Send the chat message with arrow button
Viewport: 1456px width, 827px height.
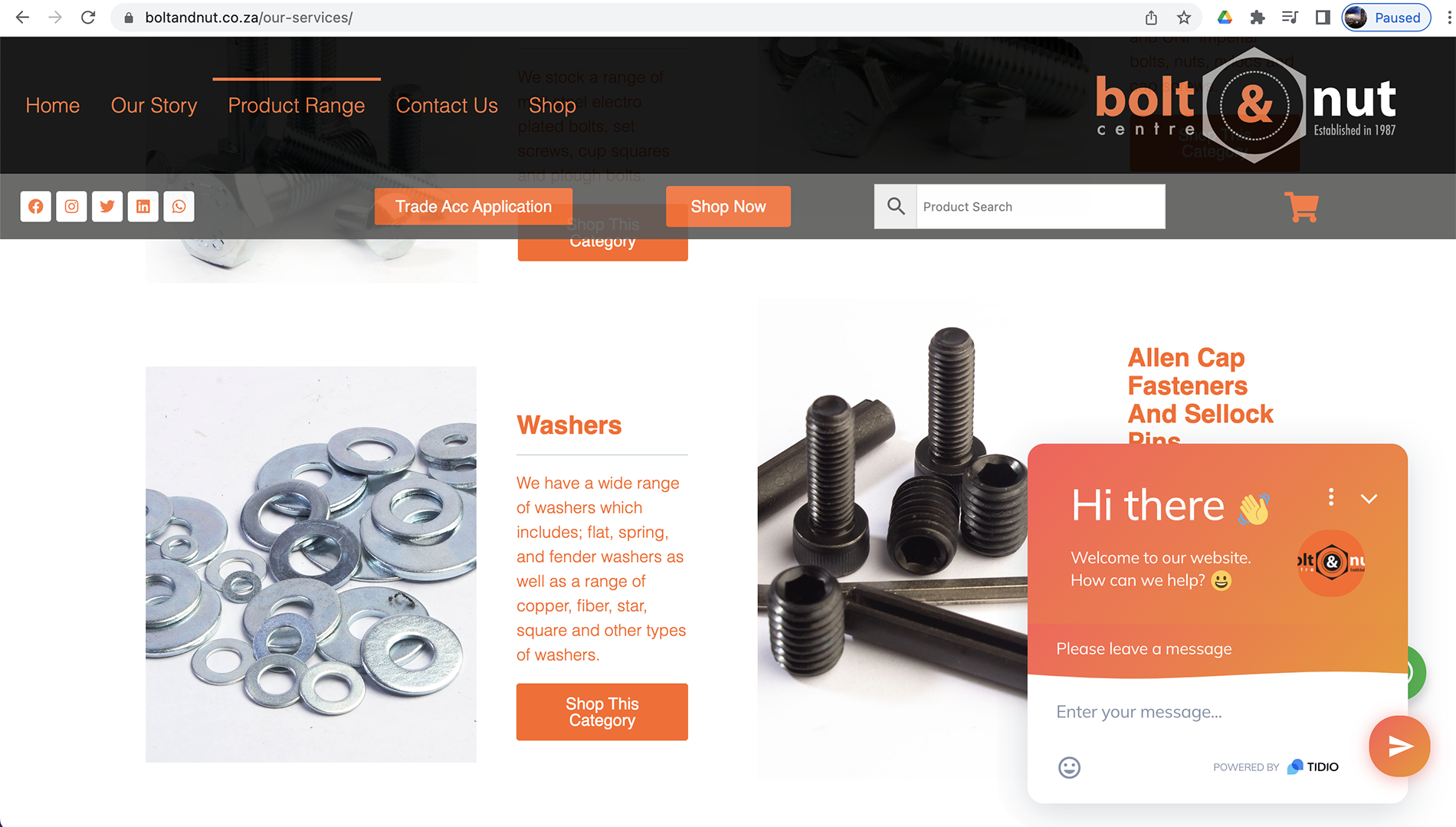pos(1399,746)
